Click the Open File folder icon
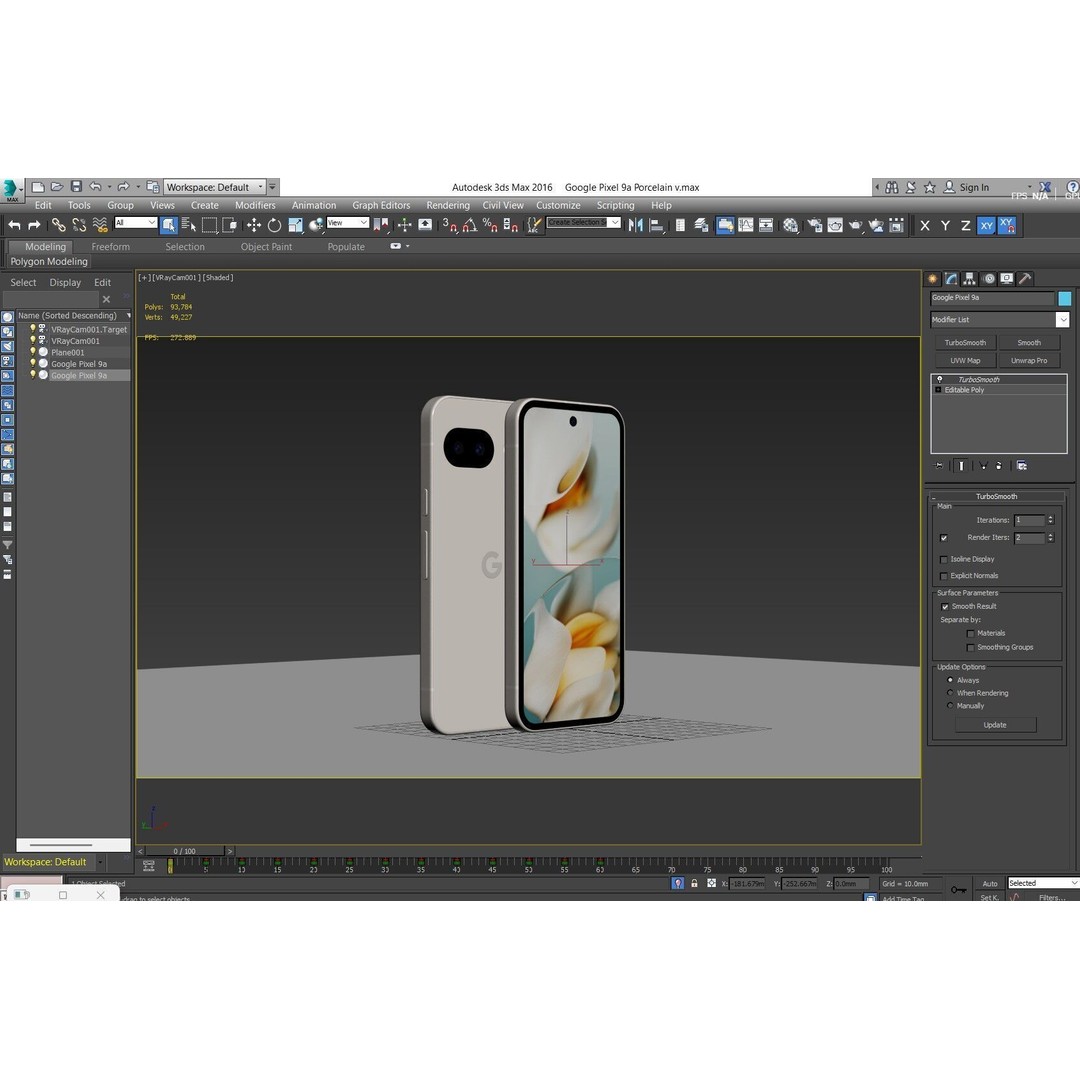The width and height of the screenshot is (1080, 1080). (x=57, y=187)
